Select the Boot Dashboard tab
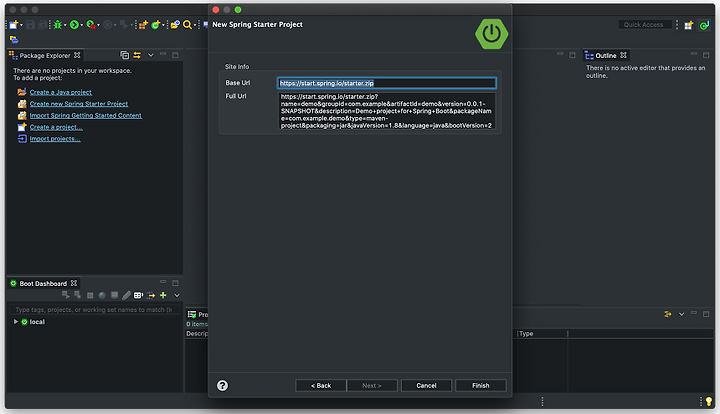 click(43, 284)
